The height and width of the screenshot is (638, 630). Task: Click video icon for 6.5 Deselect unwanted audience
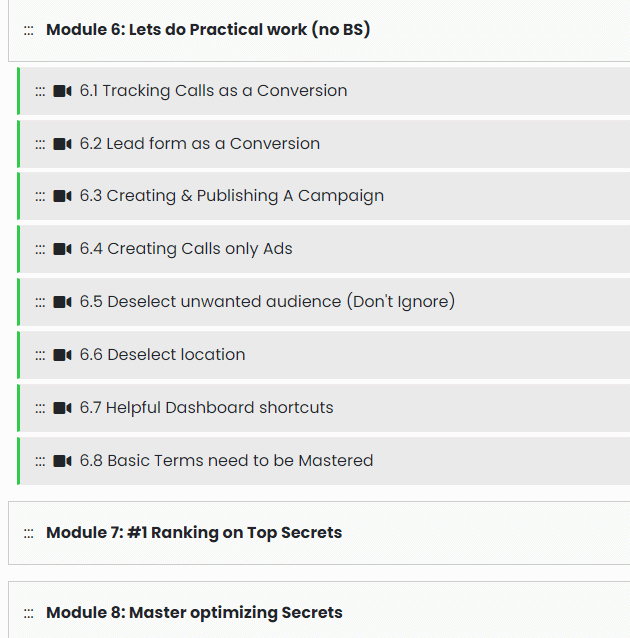coord(62,302)
